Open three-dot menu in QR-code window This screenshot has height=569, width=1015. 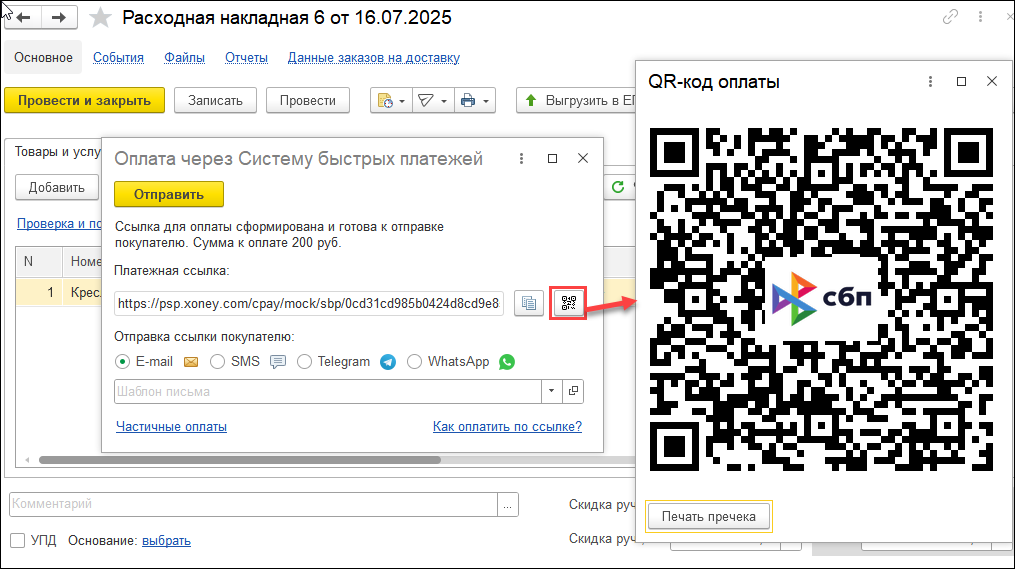[x=930, y=82]
